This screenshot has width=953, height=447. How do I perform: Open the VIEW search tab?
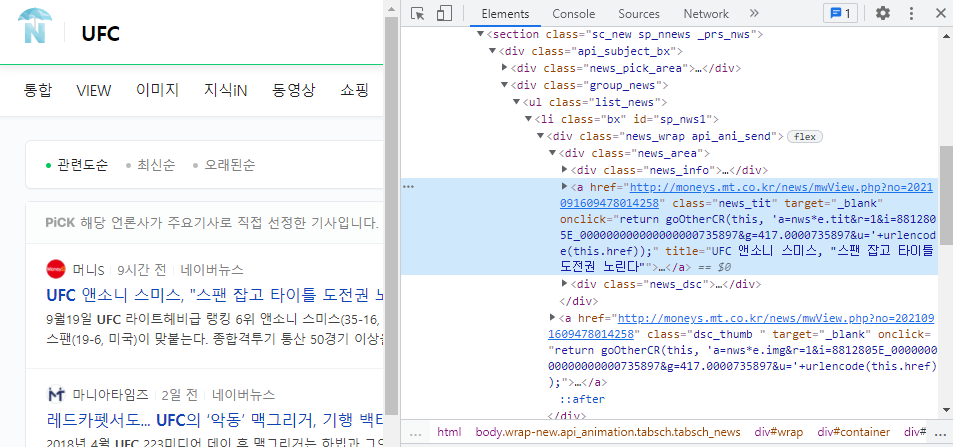tap(94, 91)
